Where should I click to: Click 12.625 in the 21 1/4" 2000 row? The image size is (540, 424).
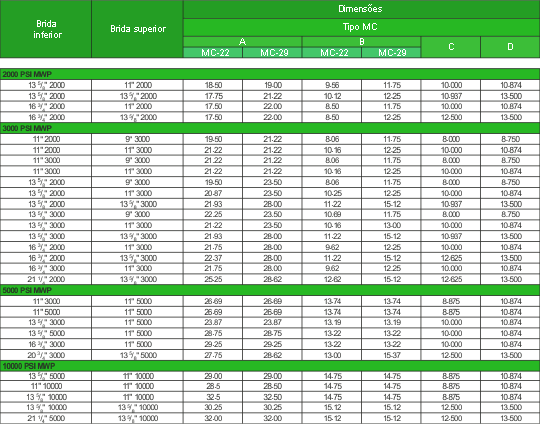click(451, 279)
